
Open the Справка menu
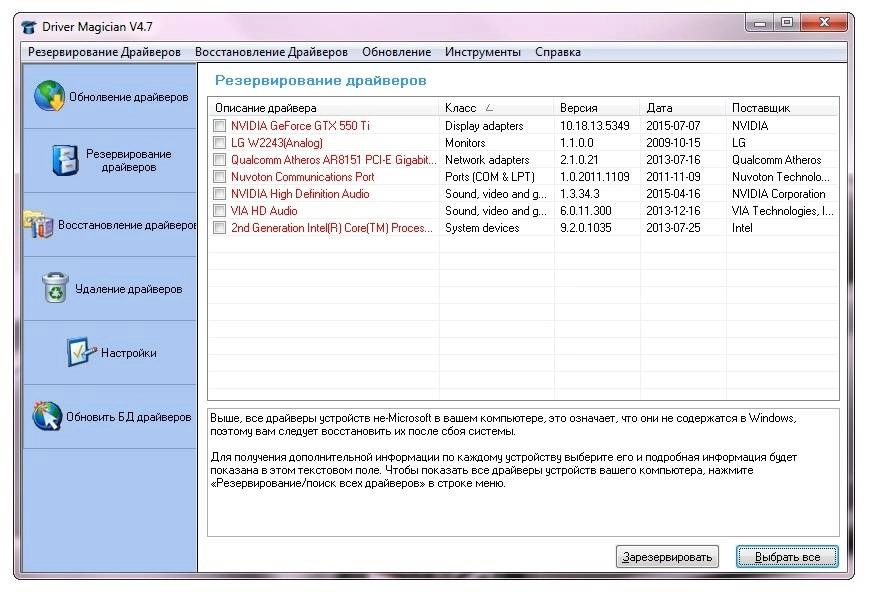558,52
